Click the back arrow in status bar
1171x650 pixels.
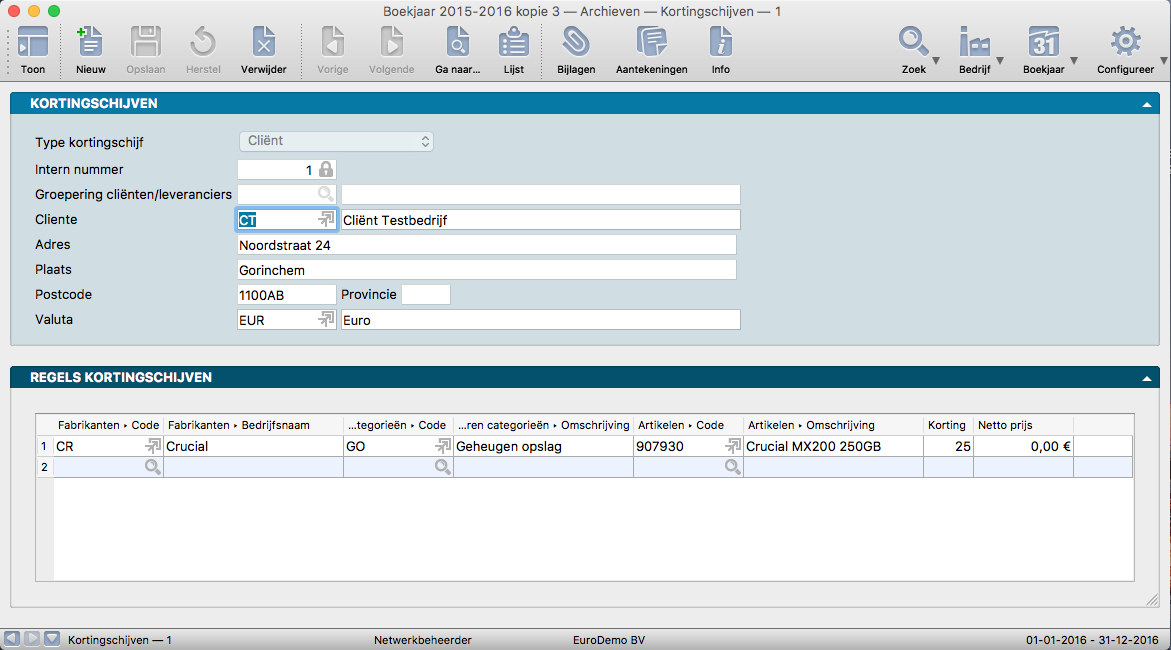click(x=12, y=639)
